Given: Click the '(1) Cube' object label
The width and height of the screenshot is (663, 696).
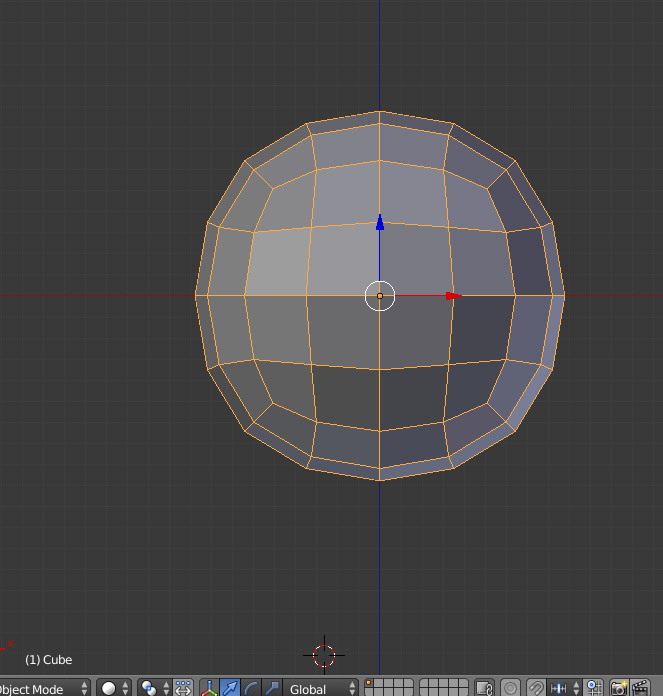Looking at the screenshot, I should click(49, 660).
